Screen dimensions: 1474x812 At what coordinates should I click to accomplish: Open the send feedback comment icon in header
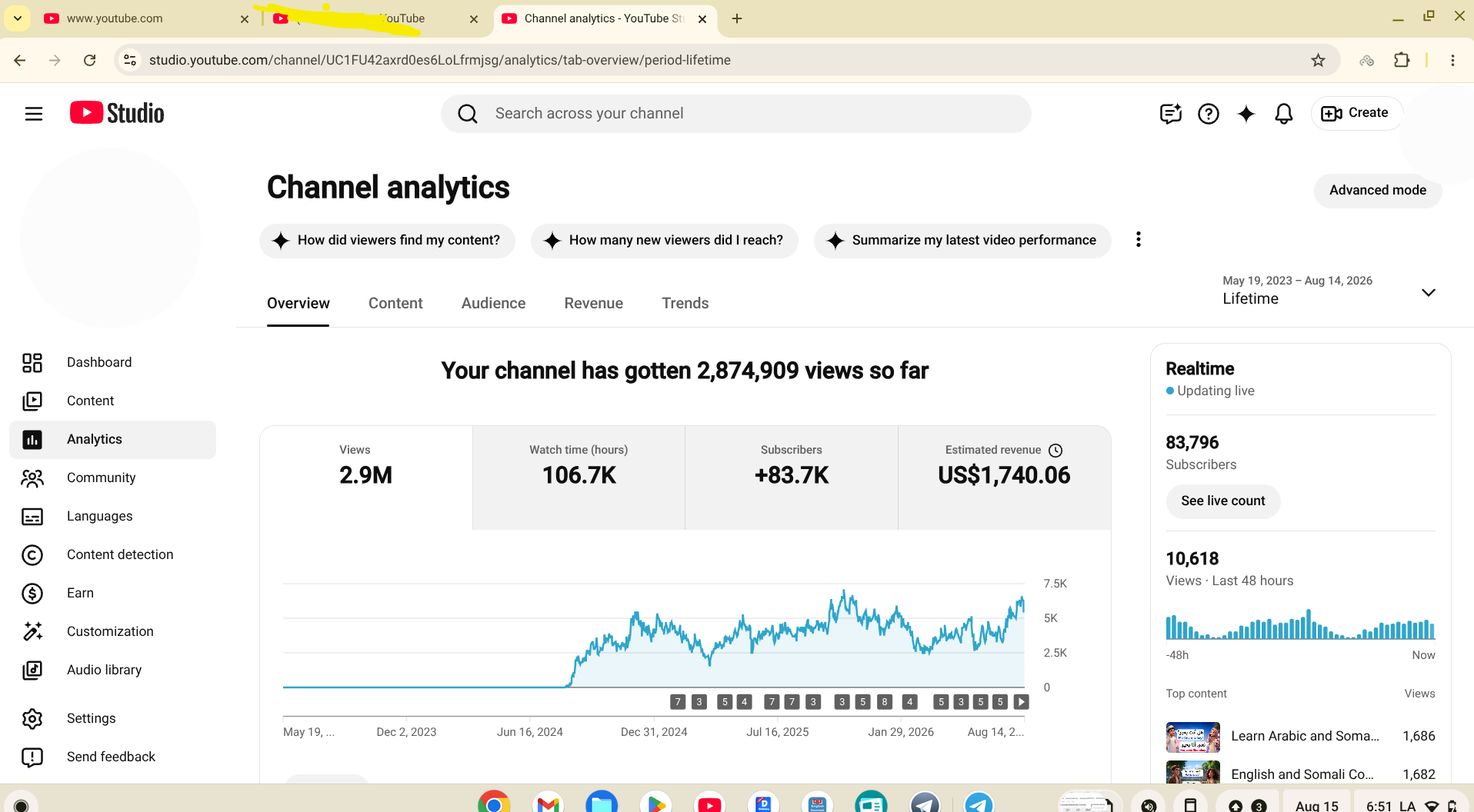(x=1170, y=114)
